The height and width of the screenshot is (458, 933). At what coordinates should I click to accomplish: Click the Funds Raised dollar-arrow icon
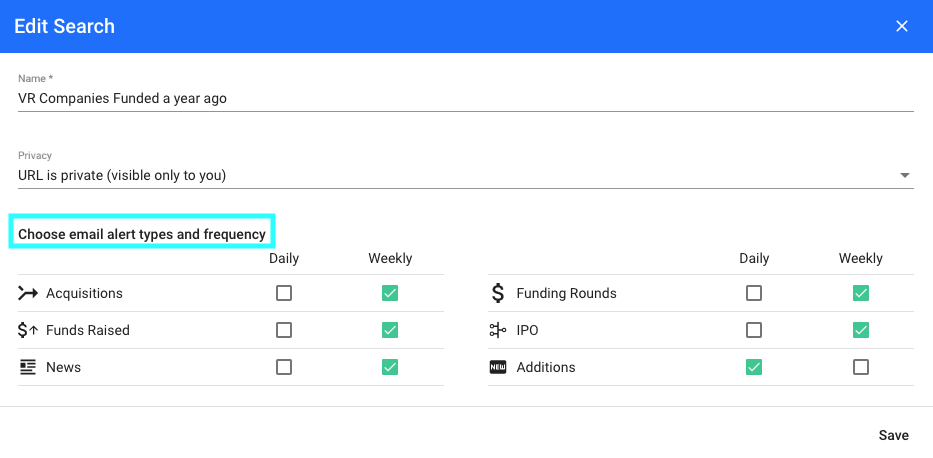pyautogui.click(x=28, y=330)
